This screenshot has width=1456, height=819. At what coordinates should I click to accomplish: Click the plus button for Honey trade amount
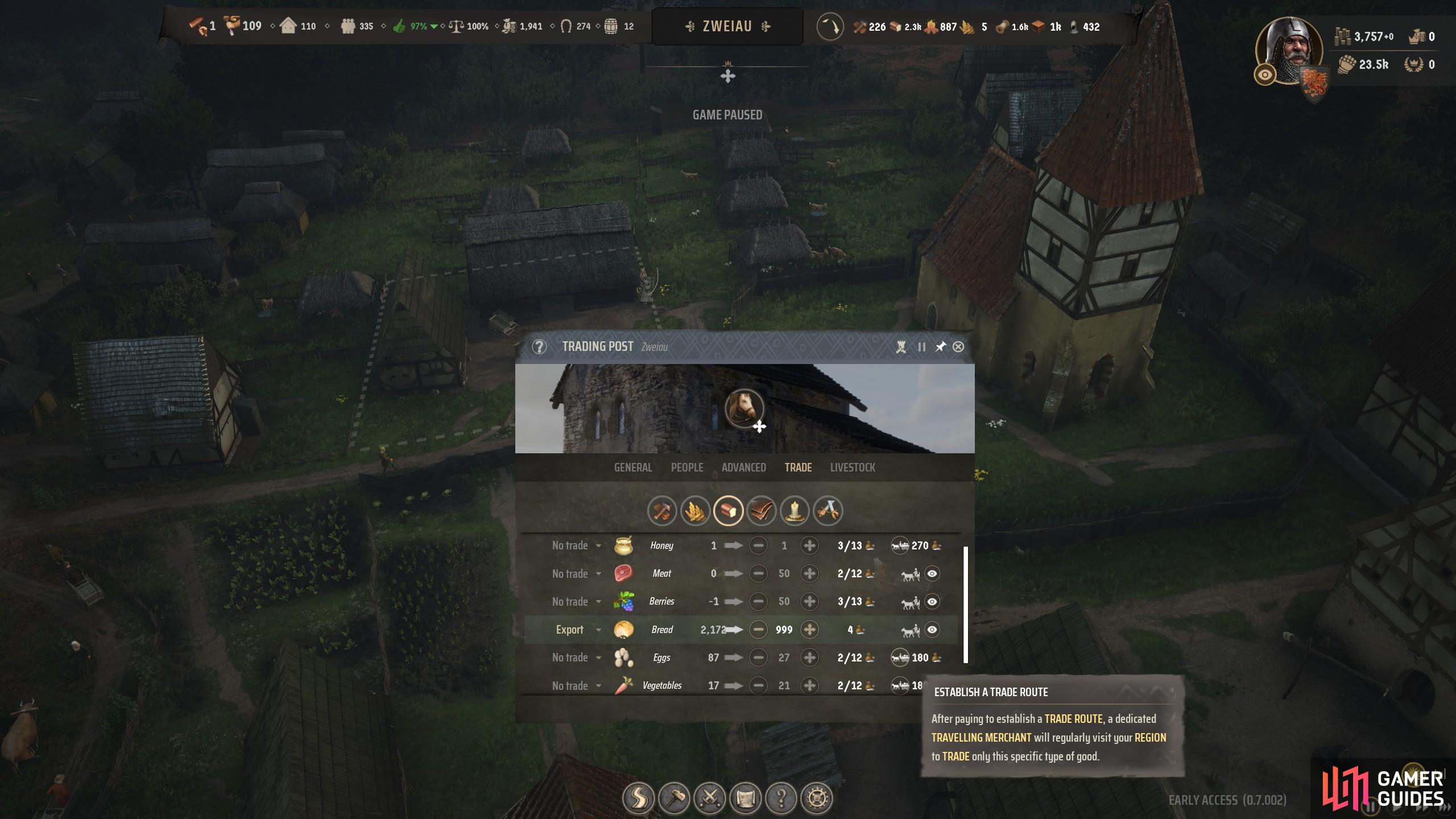click(808, 544)
